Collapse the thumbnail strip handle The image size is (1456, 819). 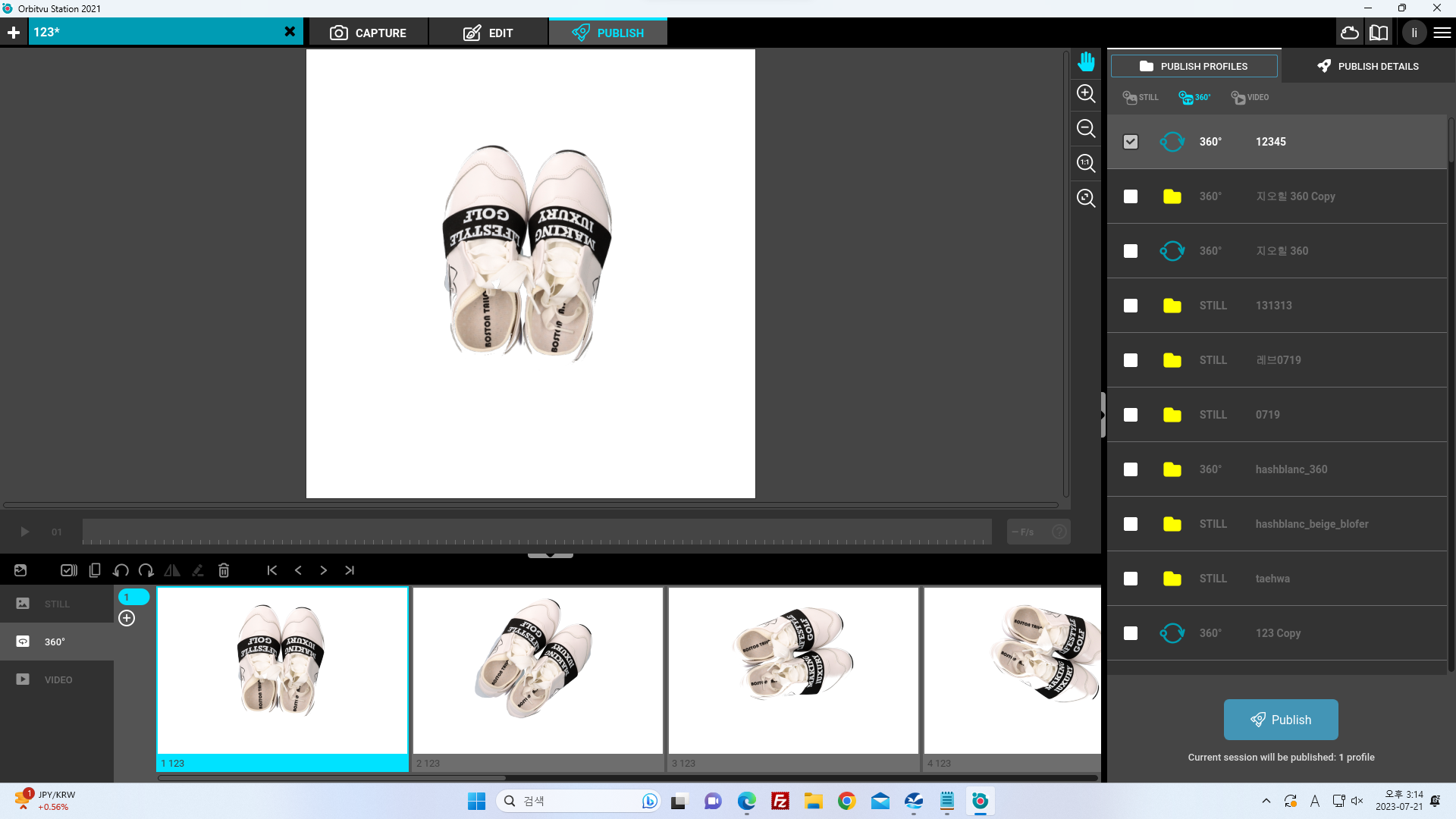(x=551, y=555)
